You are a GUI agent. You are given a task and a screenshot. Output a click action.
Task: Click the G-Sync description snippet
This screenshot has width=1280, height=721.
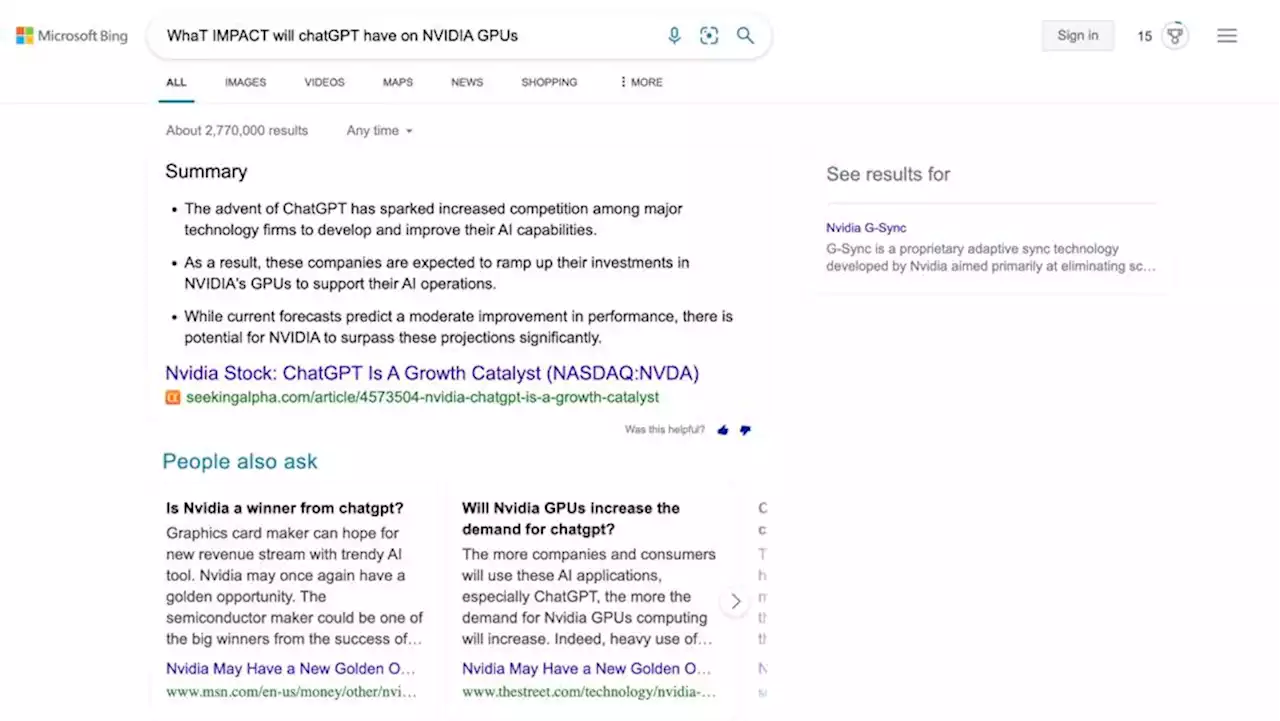[x=991, y=258]
